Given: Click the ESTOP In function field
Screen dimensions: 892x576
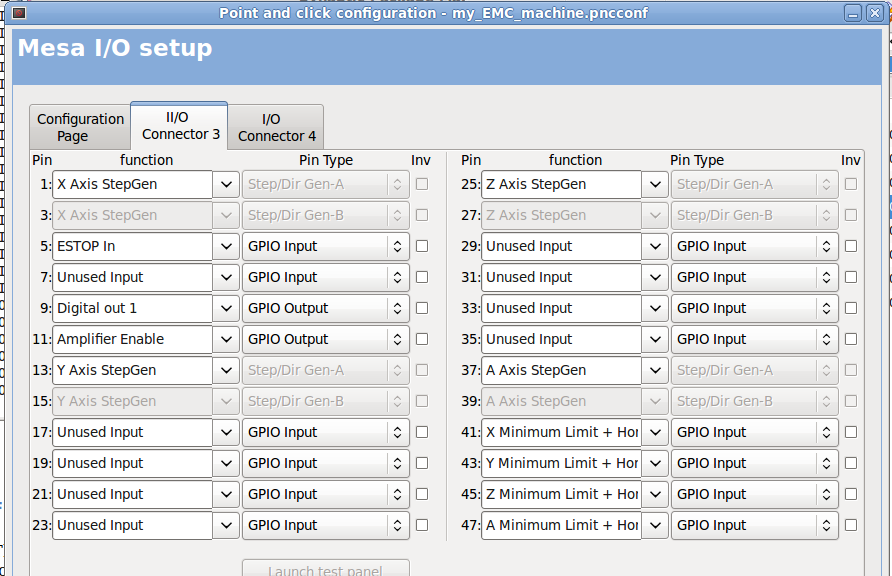Looking at the screenshot, I should 132,246.
